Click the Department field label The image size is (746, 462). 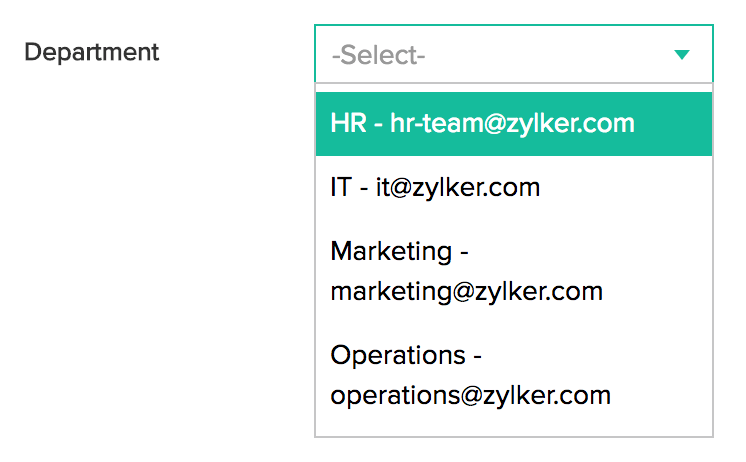point(92,52)
